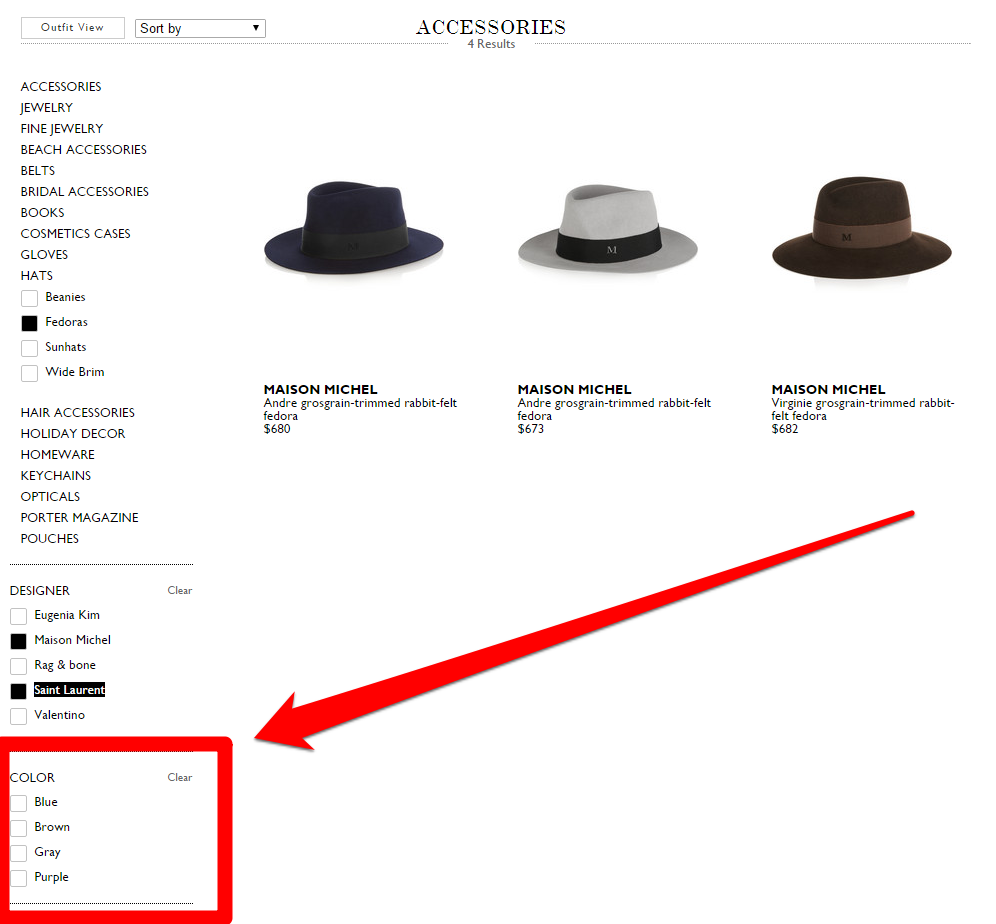The image size is (996, 924).
Task: Click the $682 price
Action: pyautogui.click(x=785, y=429)
